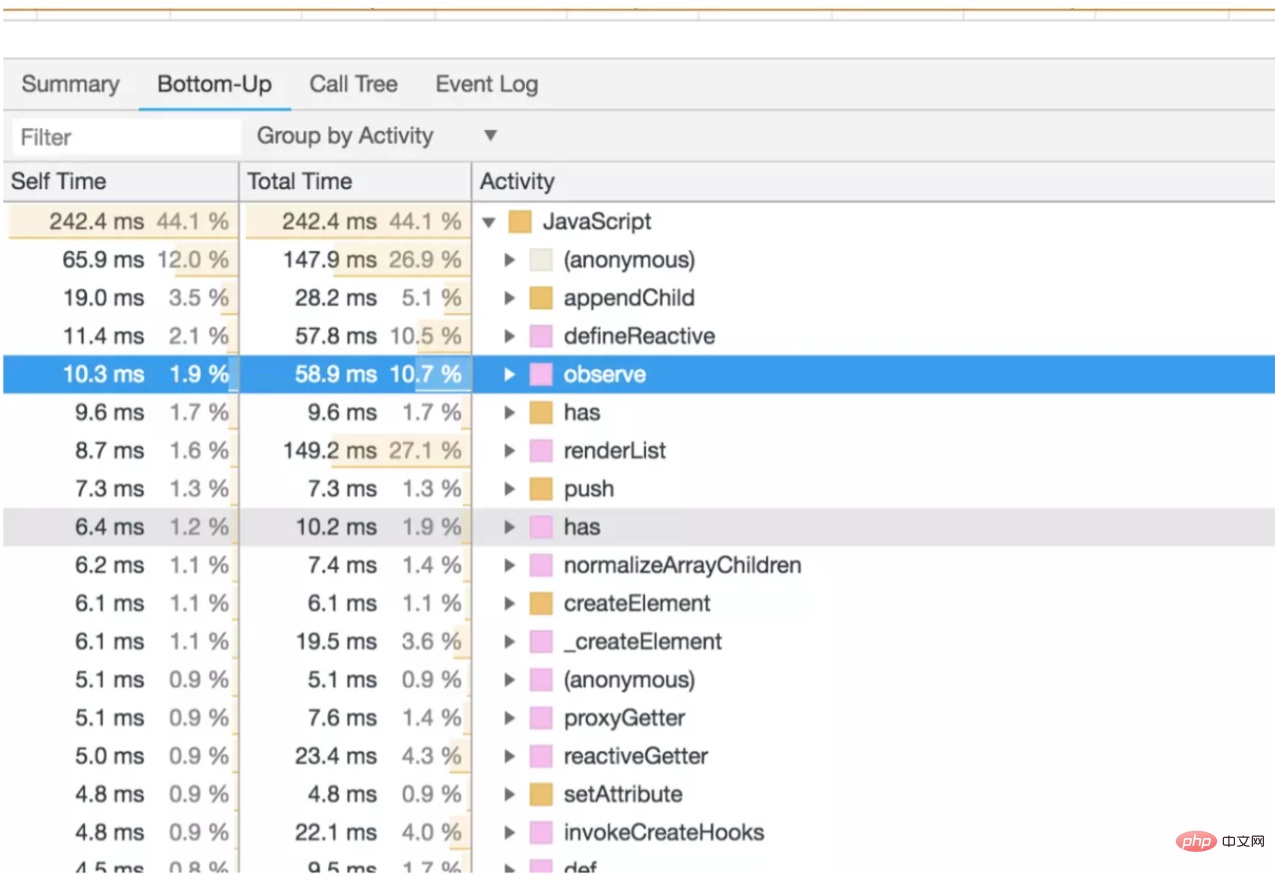Viewport: 1275px width, 874px height.
Task: Click the pink swatch beside proxyGetter
Action: coord(541,718)
